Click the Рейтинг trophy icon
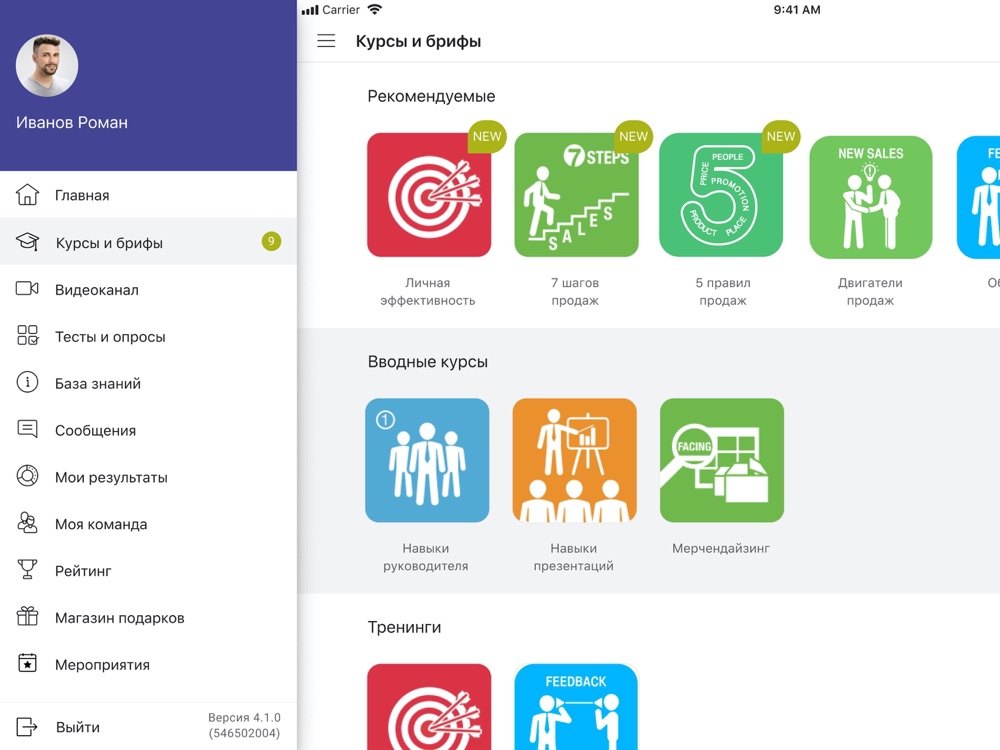The image size is (1000, 750). [27, 569]
